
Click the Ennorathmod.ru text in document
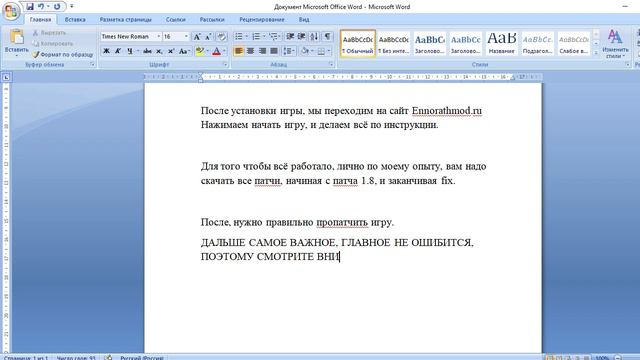coord(447,111)
